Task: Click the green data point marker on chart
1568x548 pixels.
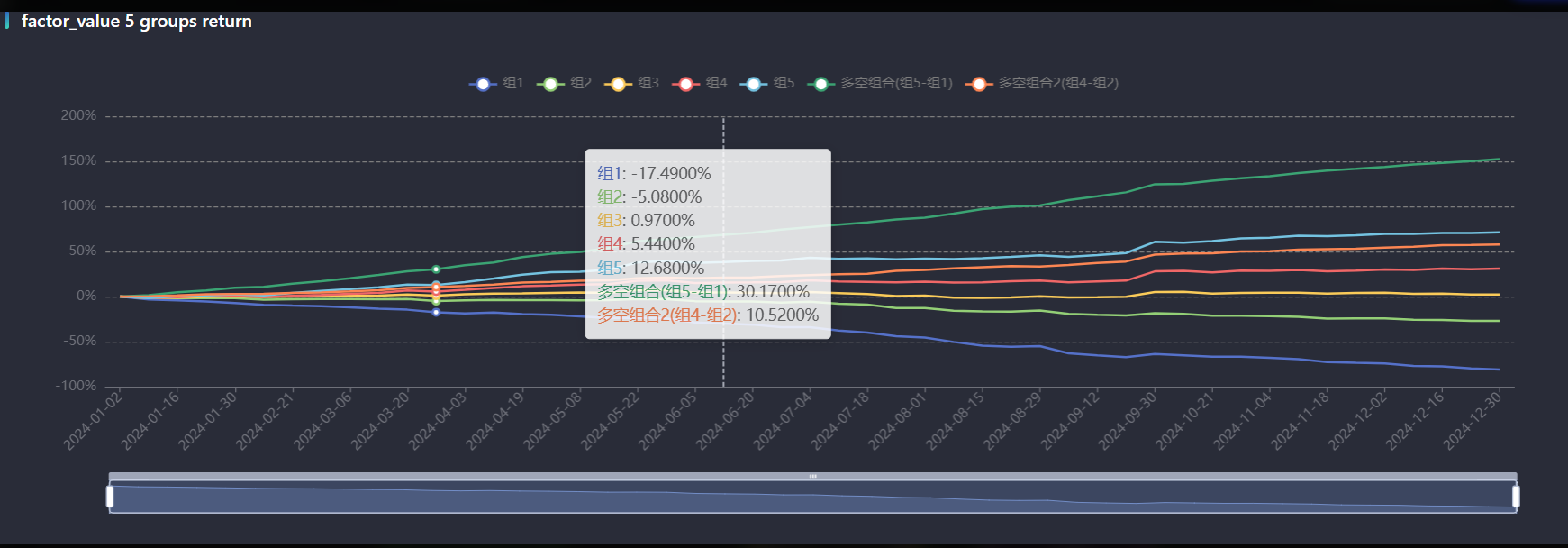Action: [x=436, y=269]
